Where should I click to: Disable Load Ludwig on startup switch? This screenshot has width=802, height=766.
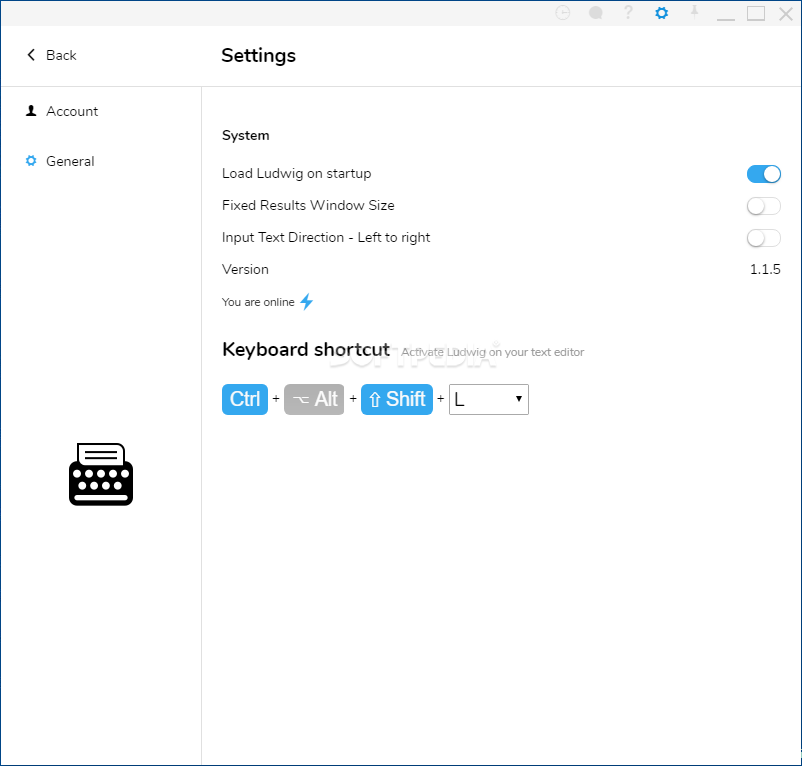click(x=763, y=174)
